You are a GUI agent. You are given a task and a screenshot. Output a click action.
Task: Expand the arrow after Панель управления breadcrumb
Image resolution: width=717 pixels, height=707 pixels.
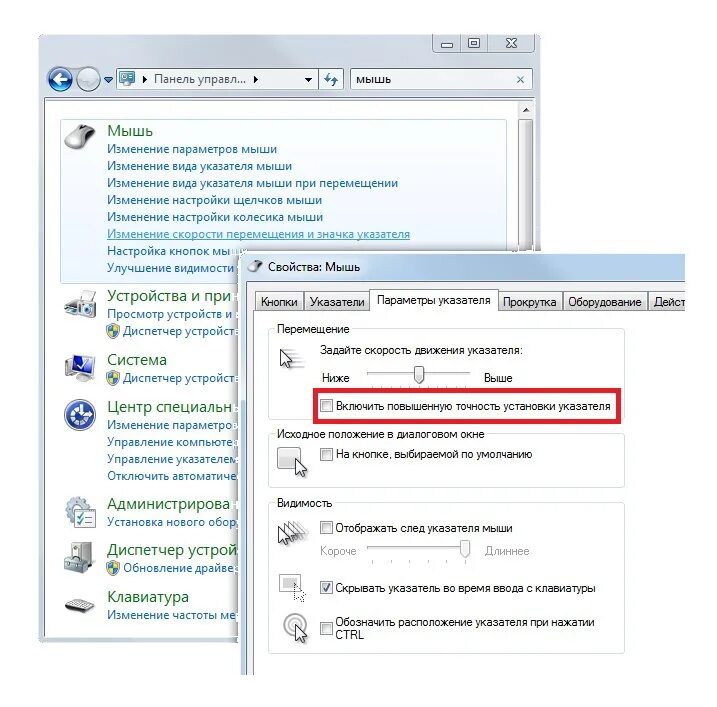click(x=256, y=80)
